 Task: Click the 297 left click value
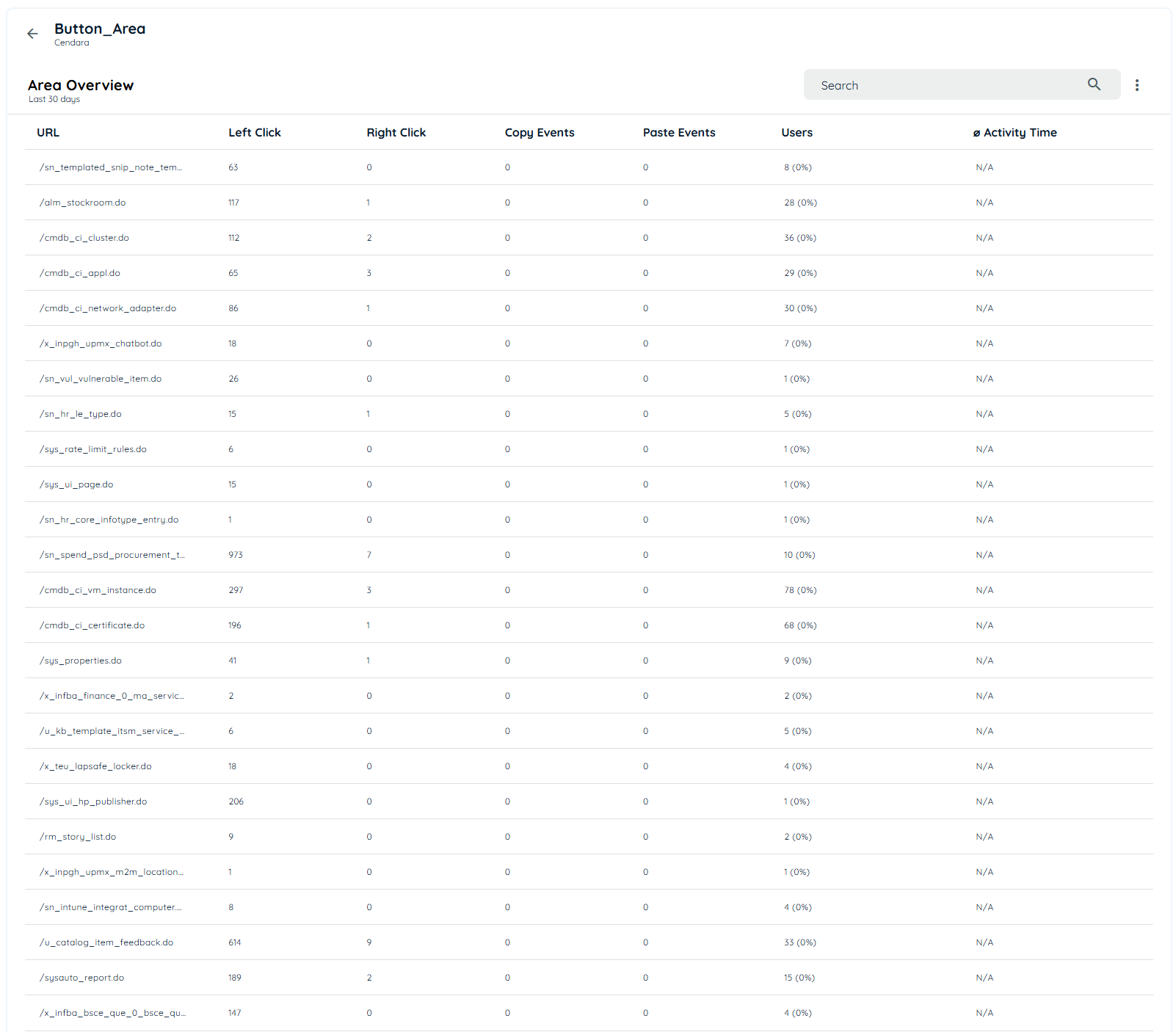pyautogui.click(x=236, y=590)
